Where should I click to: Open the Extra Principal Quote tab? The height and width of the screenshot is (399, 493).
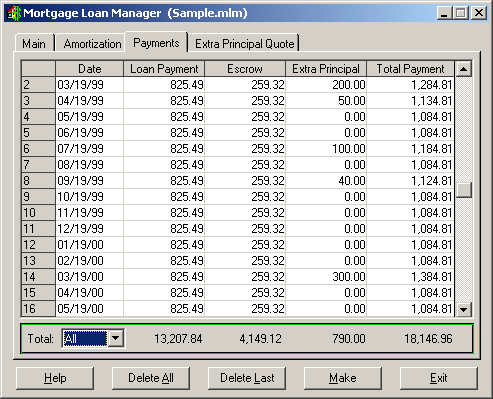244,43
